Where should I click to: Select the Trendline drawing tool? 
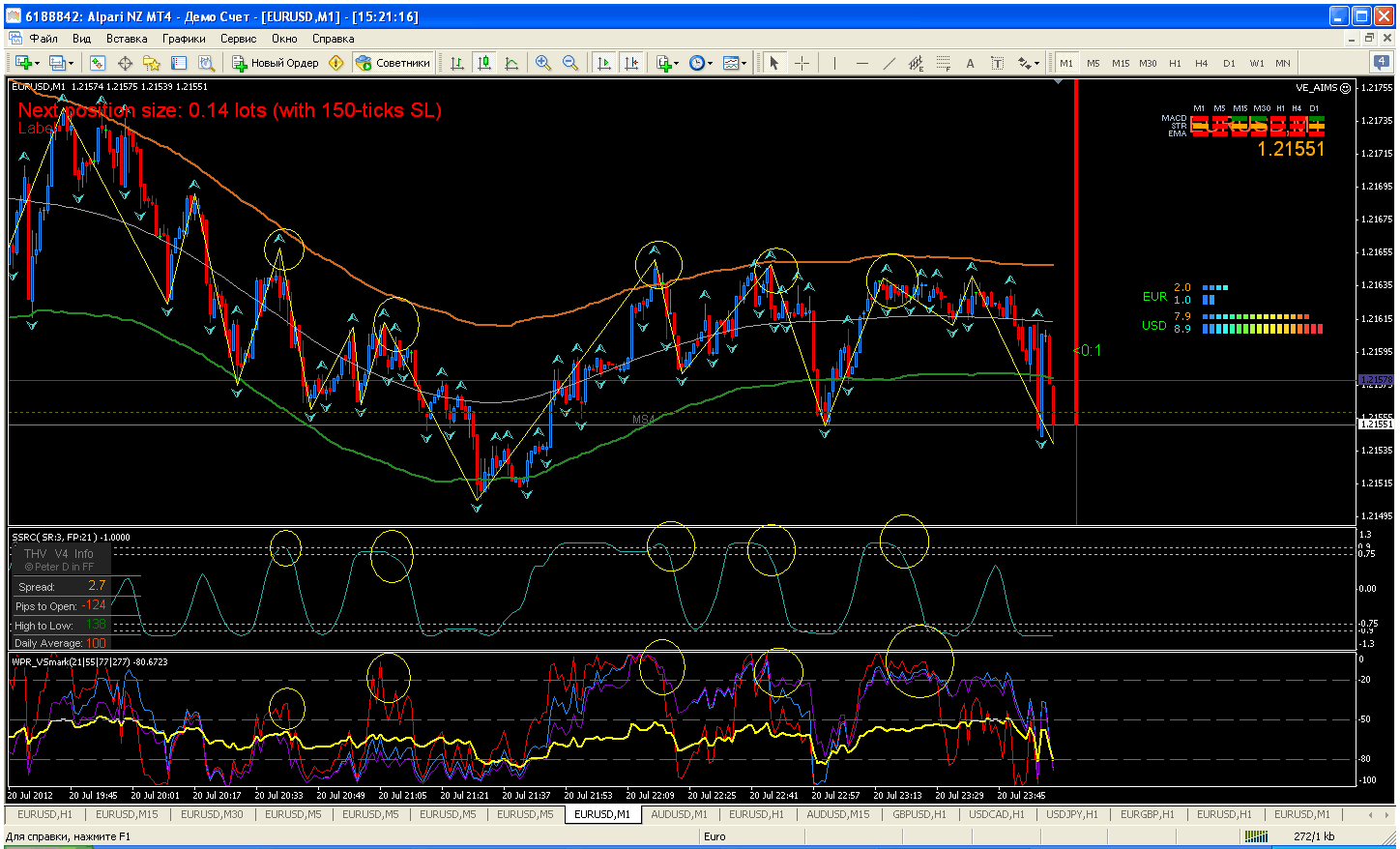click(889, 63)
